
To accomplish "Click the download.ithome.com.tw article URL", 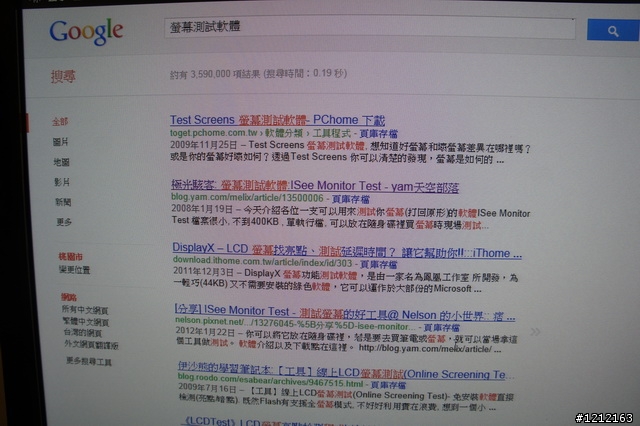I will [x=262, y=261].
